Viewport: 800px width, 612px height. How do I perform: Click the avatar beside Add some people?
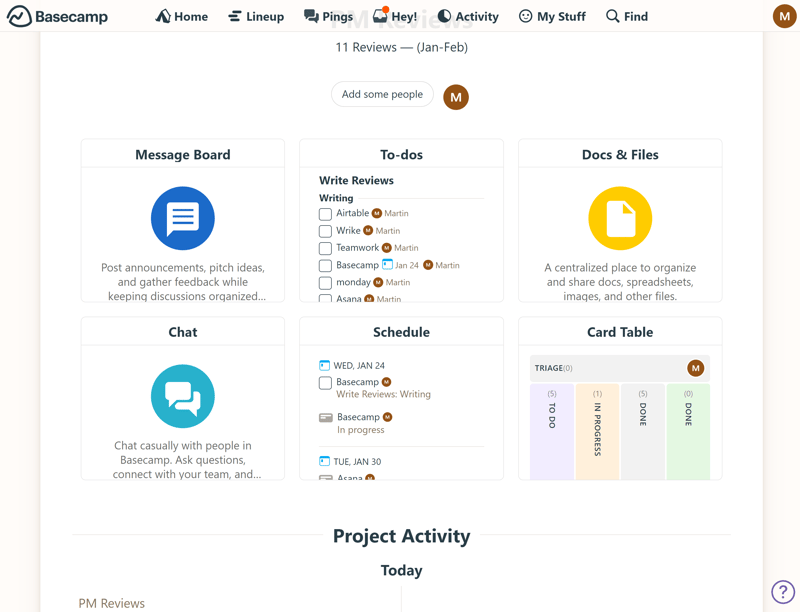pyautogui.click(x=456, y=97)
